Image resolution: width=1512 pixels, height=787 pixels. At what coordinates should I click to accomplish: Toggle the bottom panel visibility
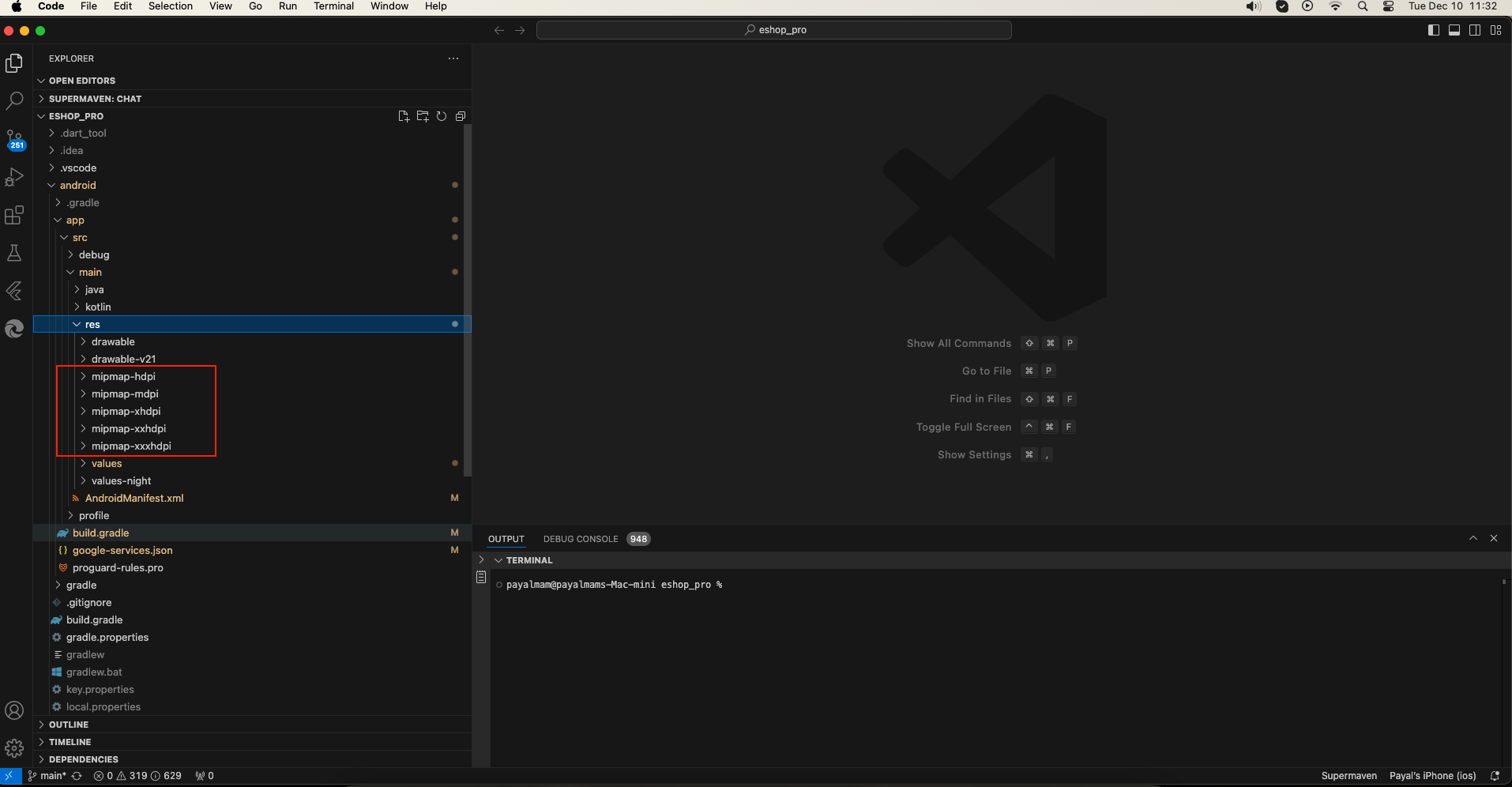click(x=1454, y=30)
